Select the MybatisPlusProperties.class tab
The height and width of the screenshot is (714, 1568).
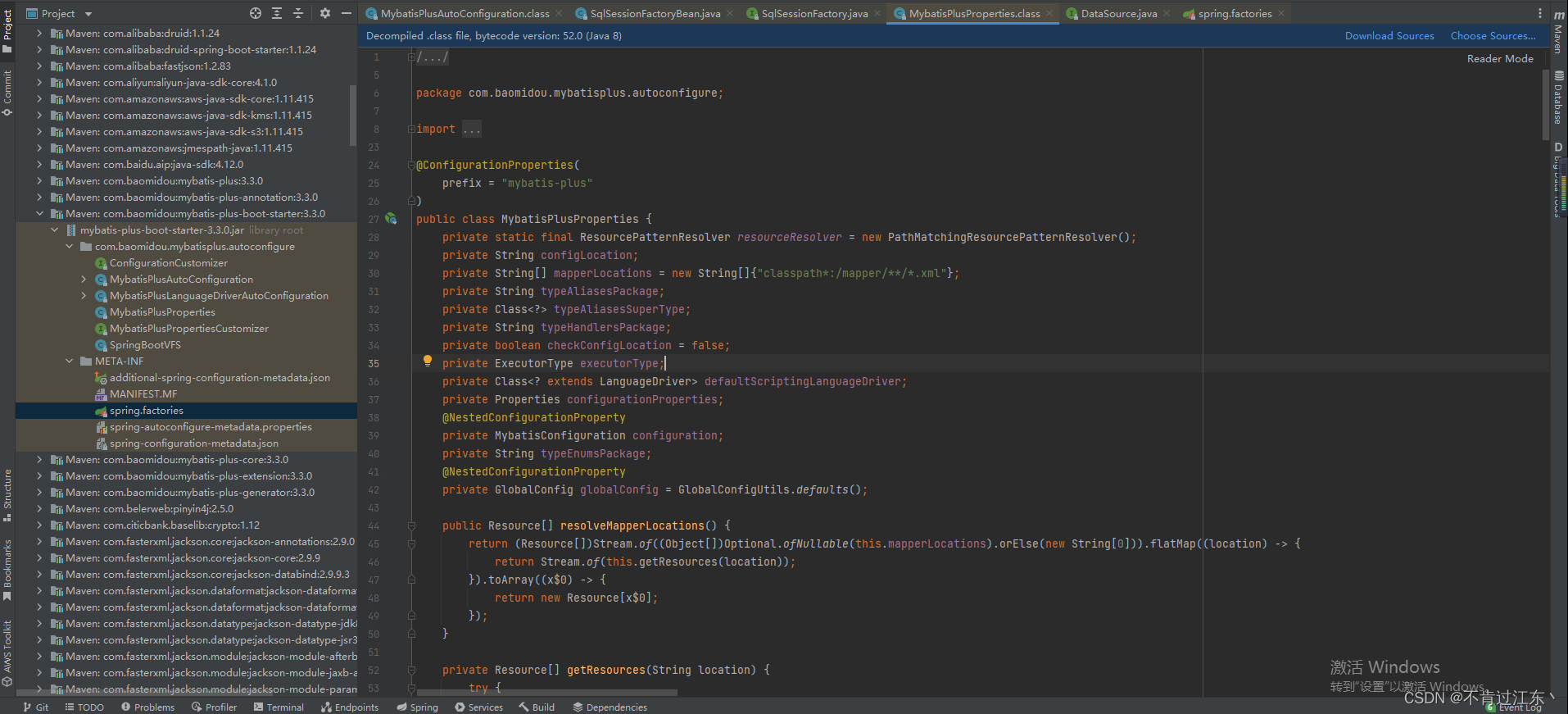click(x=973, y=13)
